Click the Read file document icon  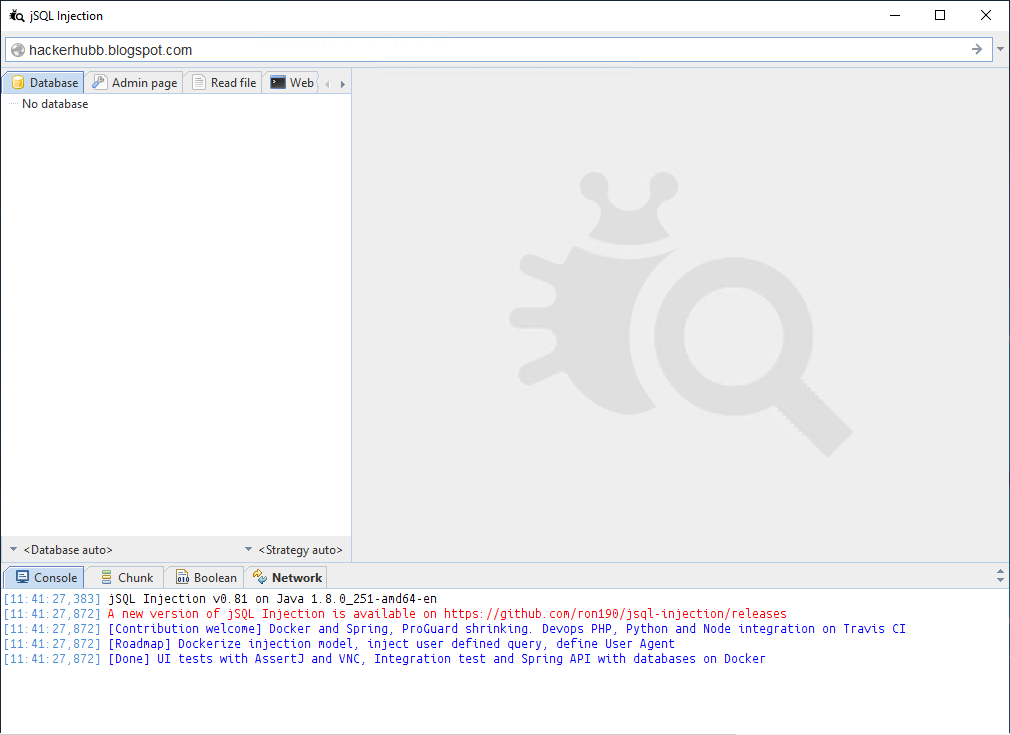[x=199, y=82]
